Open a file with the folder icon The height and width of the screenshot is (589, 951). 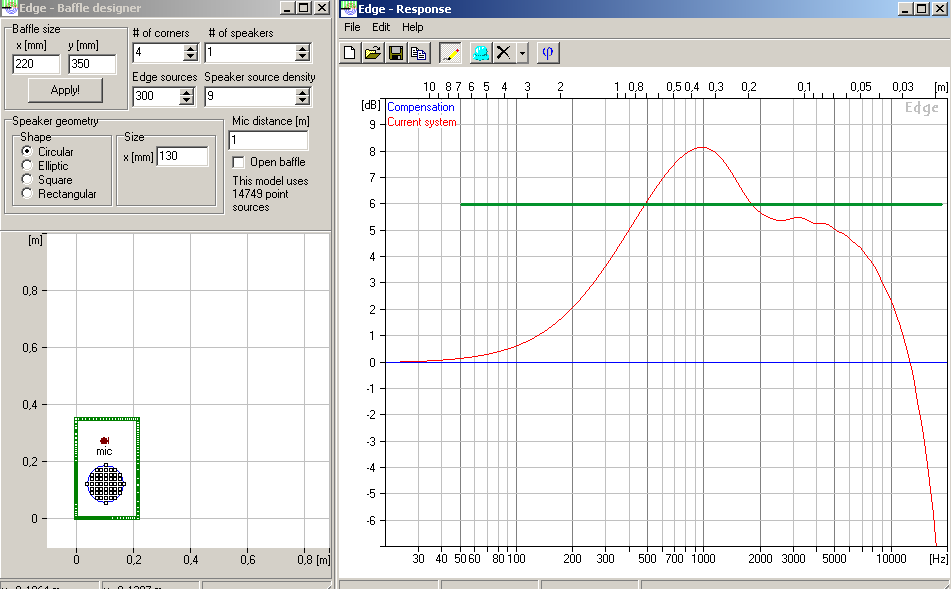(373, 52)
